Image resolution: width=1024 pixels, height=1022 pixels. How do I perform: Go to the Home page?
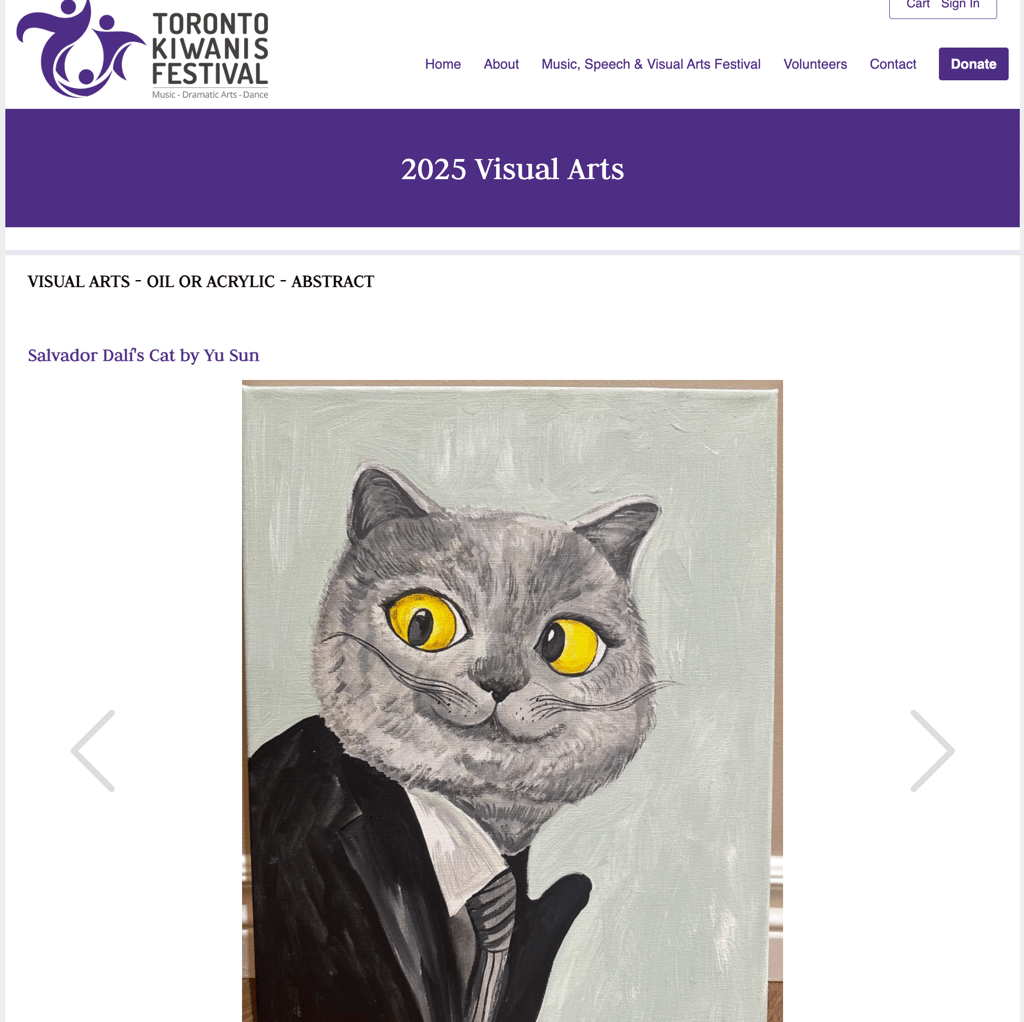point(443,64)
